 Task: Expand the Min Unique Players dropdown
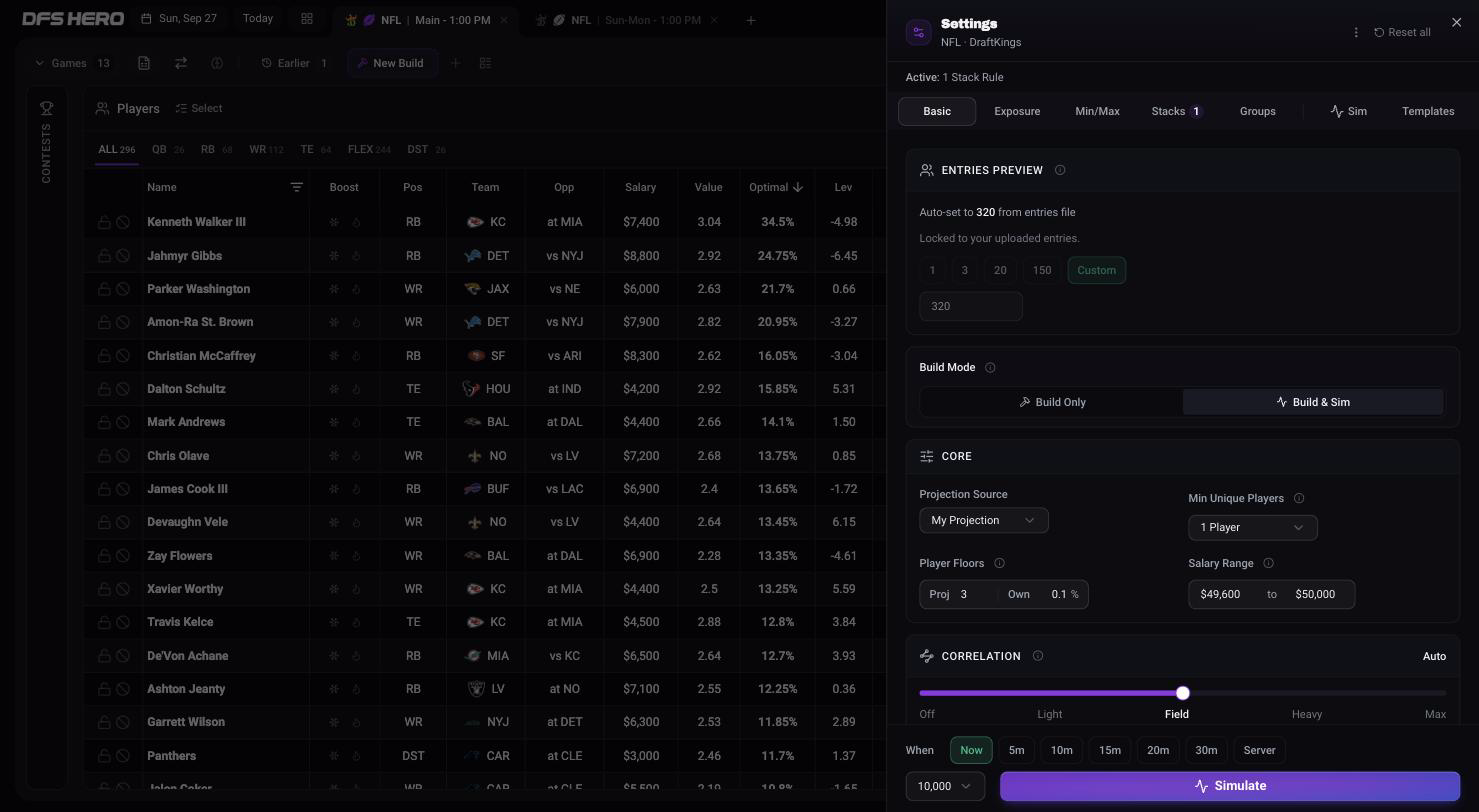(1252, 527)
